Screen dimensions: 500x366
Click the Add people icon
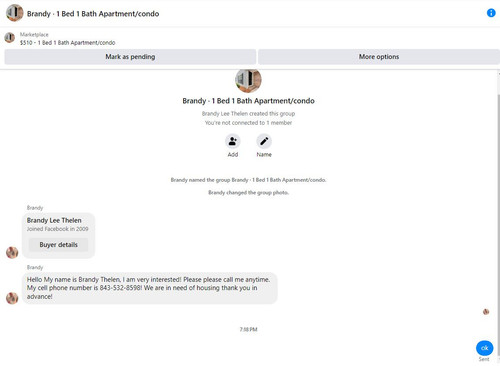pos(233,141)
